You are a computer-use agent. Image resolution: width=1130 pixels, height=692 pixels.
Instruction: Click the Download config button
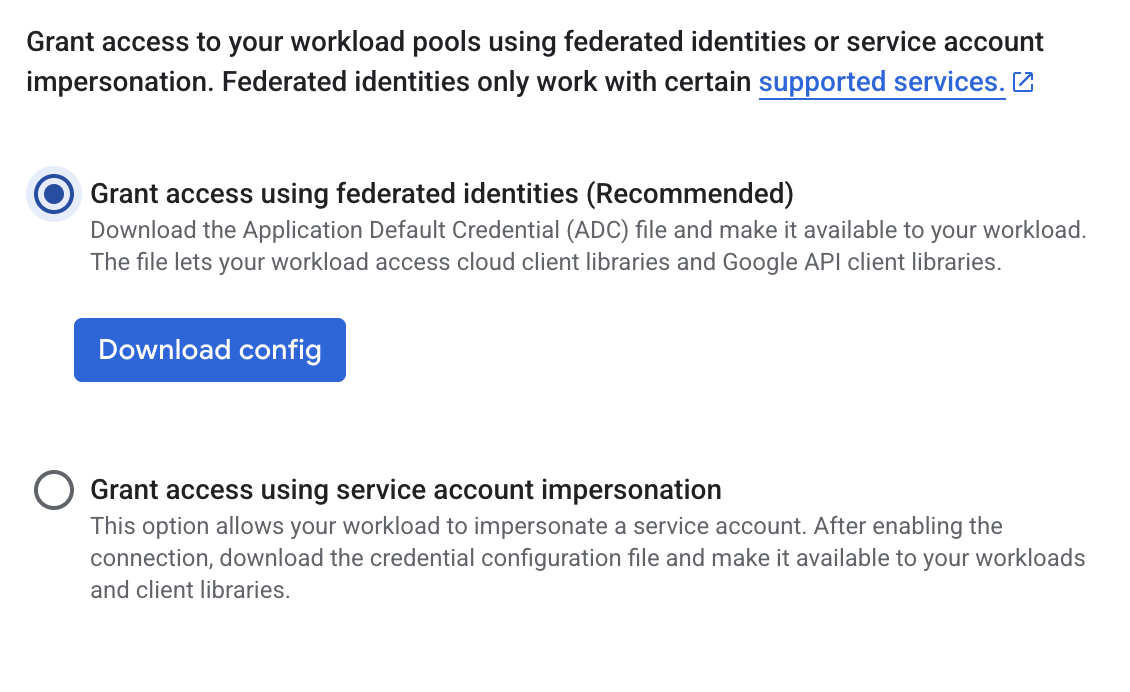pyautogui.click(x=210, y=350)
